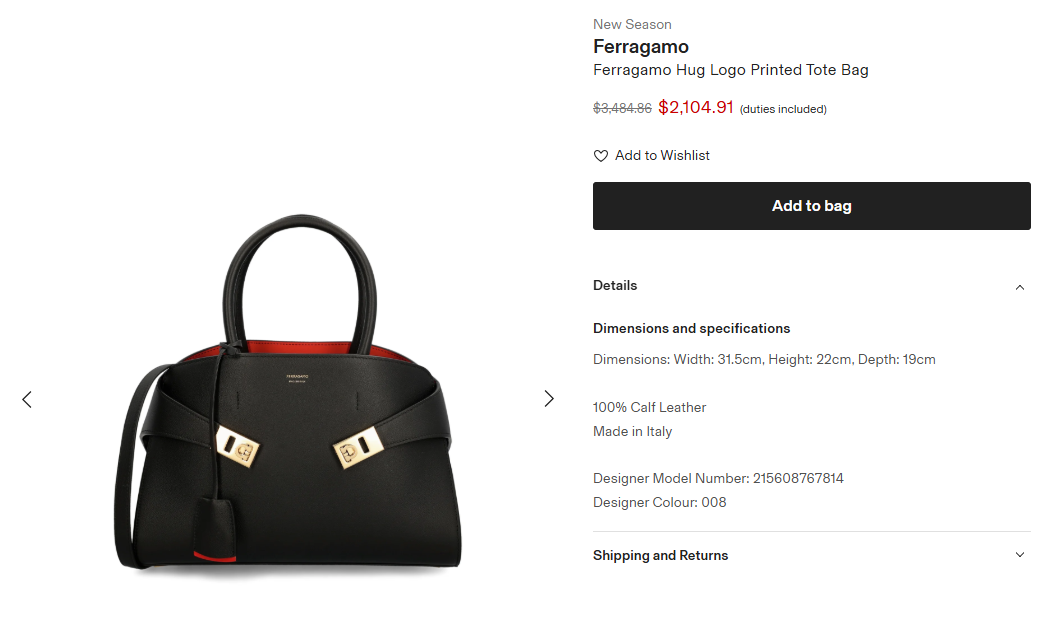Click the duties included note
Screen dimensions: 1044x627
point(783,109)
